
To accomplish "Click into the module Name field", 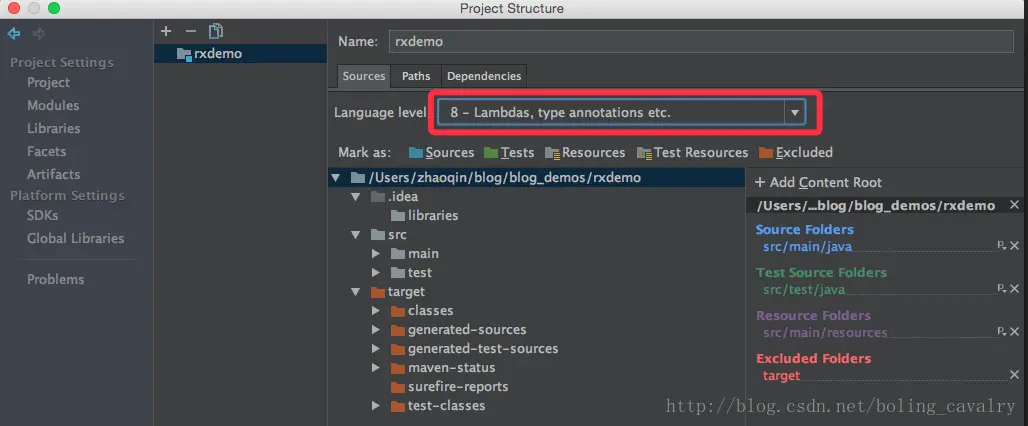I will pyautogui.click(x=701, y=41).
